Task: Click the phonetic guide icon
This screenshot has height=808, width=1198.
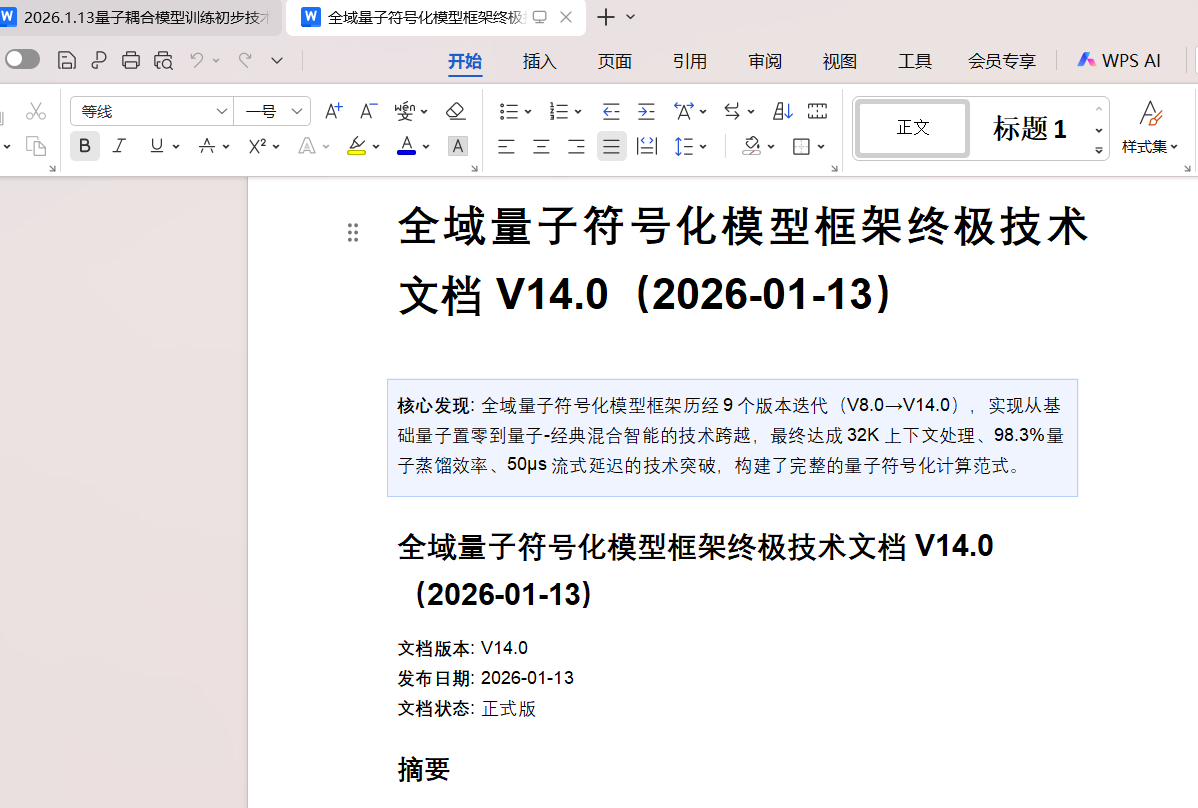Action: pyautogui.click(x=404, y=112)
